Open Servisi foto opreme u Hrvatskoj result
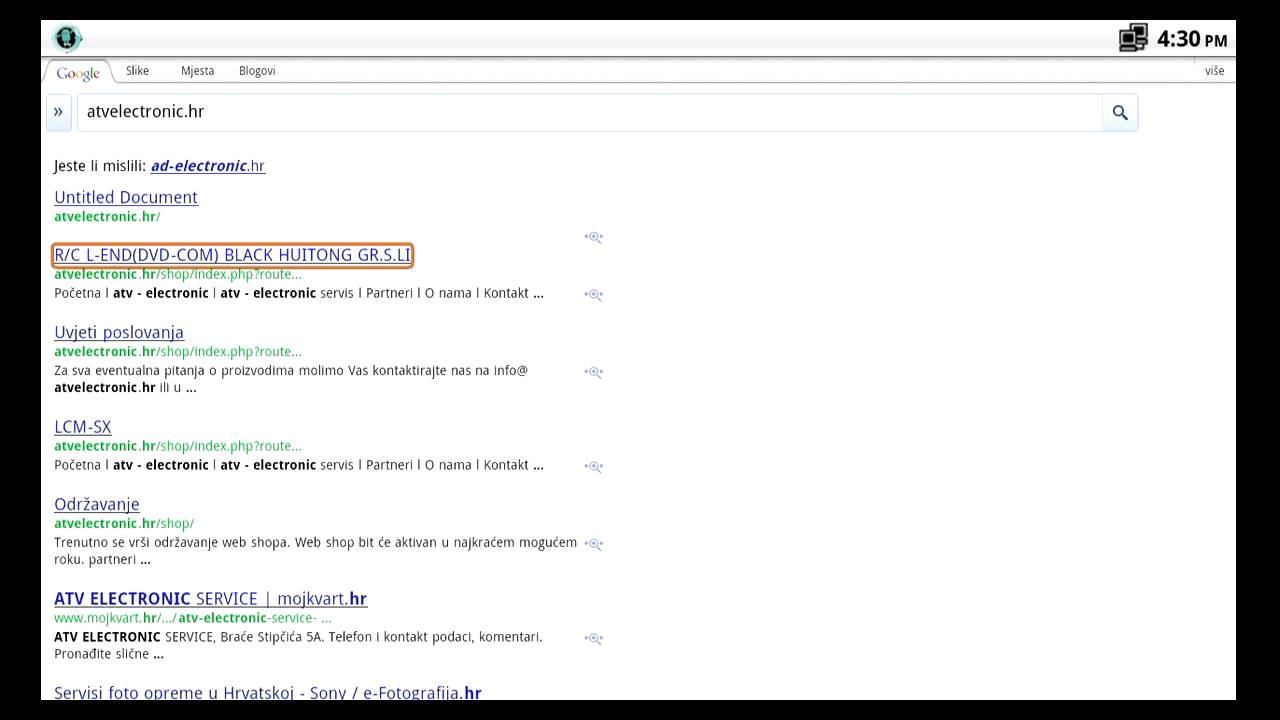Image resolution: width=1280 pixels, height=720 pixels. (x=268, y=692)
